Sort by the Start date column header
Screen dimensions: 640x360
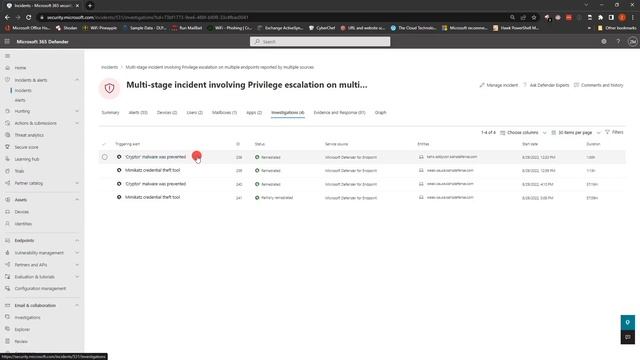(530, 144)
